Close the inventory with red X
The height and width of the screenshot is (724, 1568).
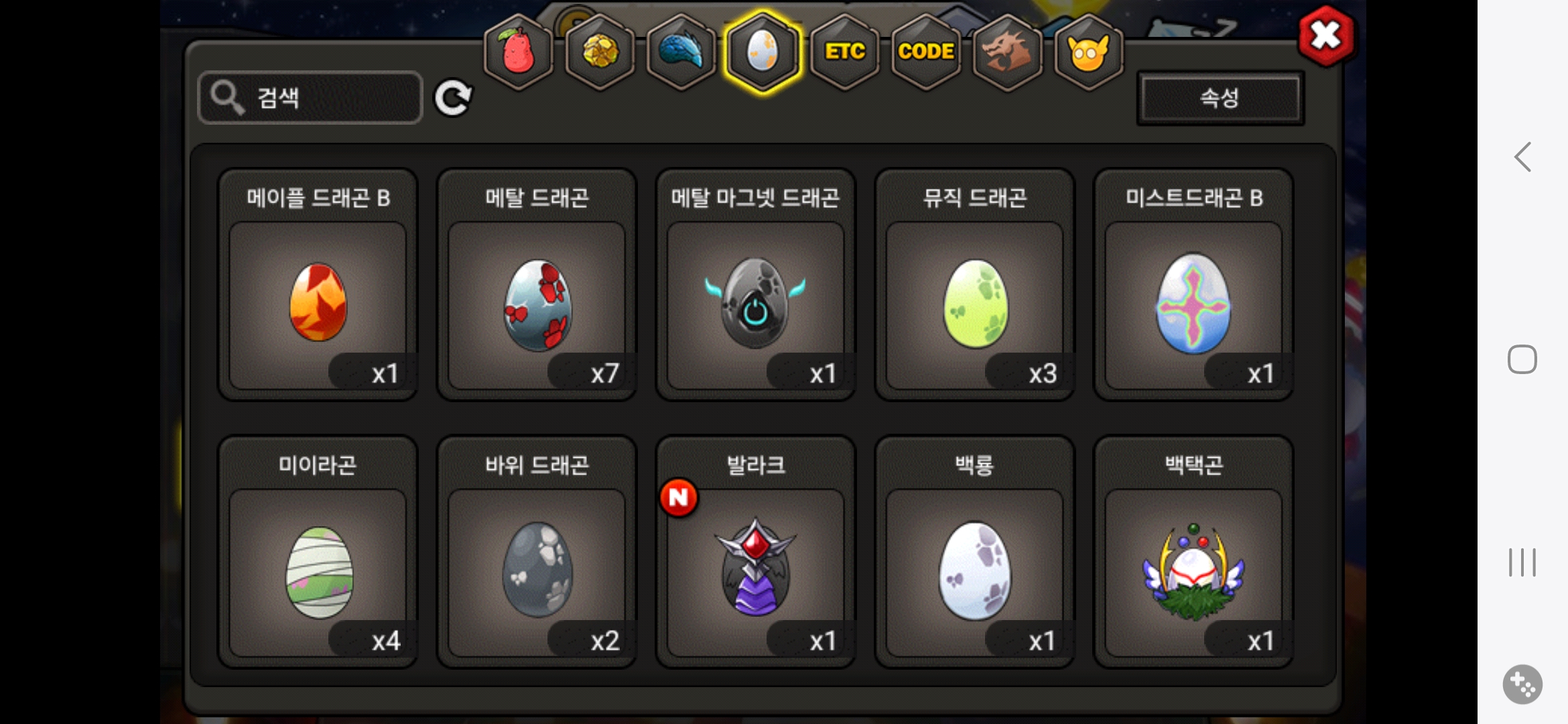pos(1325,36)
